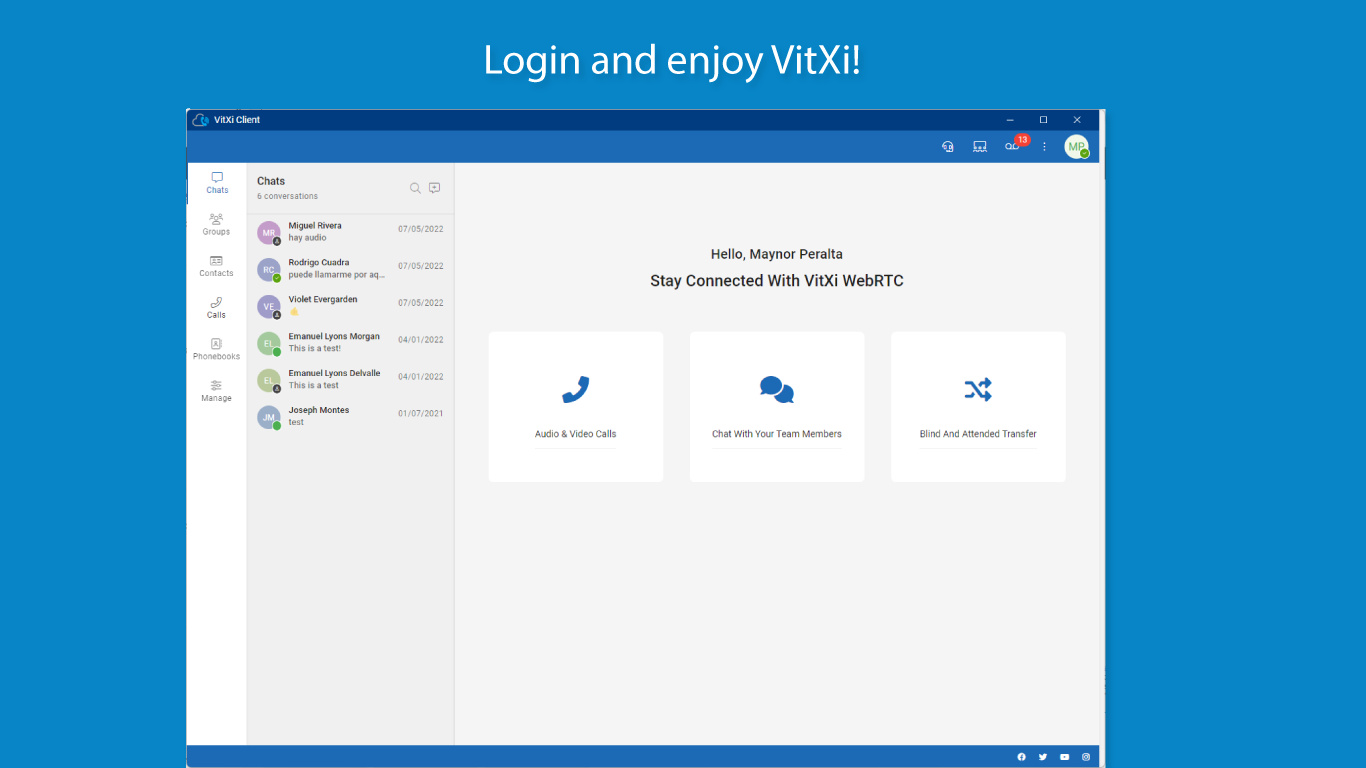
Task: Go to the Contacts section
Action: point(216,266)
